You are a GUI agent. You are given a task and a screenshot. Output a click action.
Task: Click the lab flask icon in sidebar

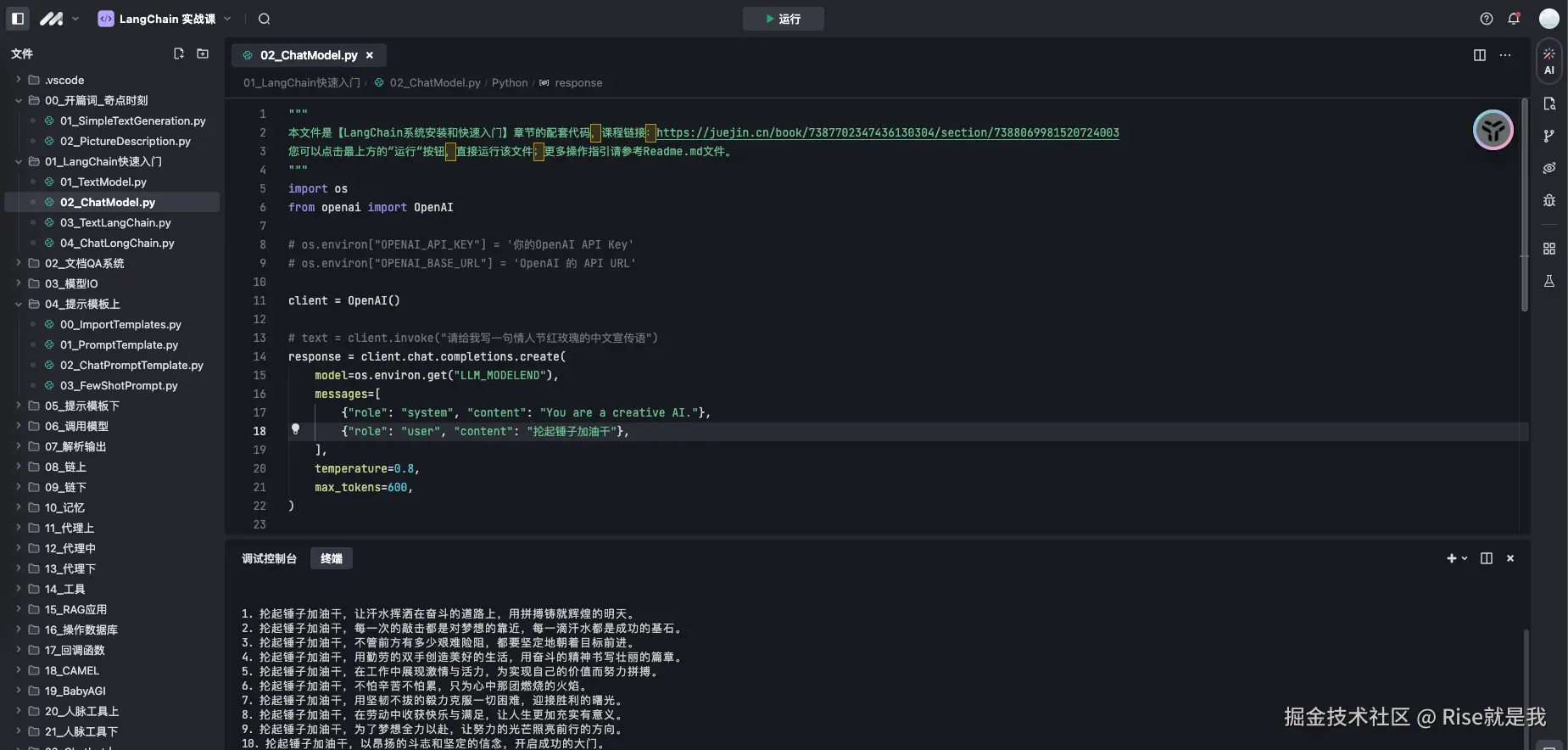1548,281
